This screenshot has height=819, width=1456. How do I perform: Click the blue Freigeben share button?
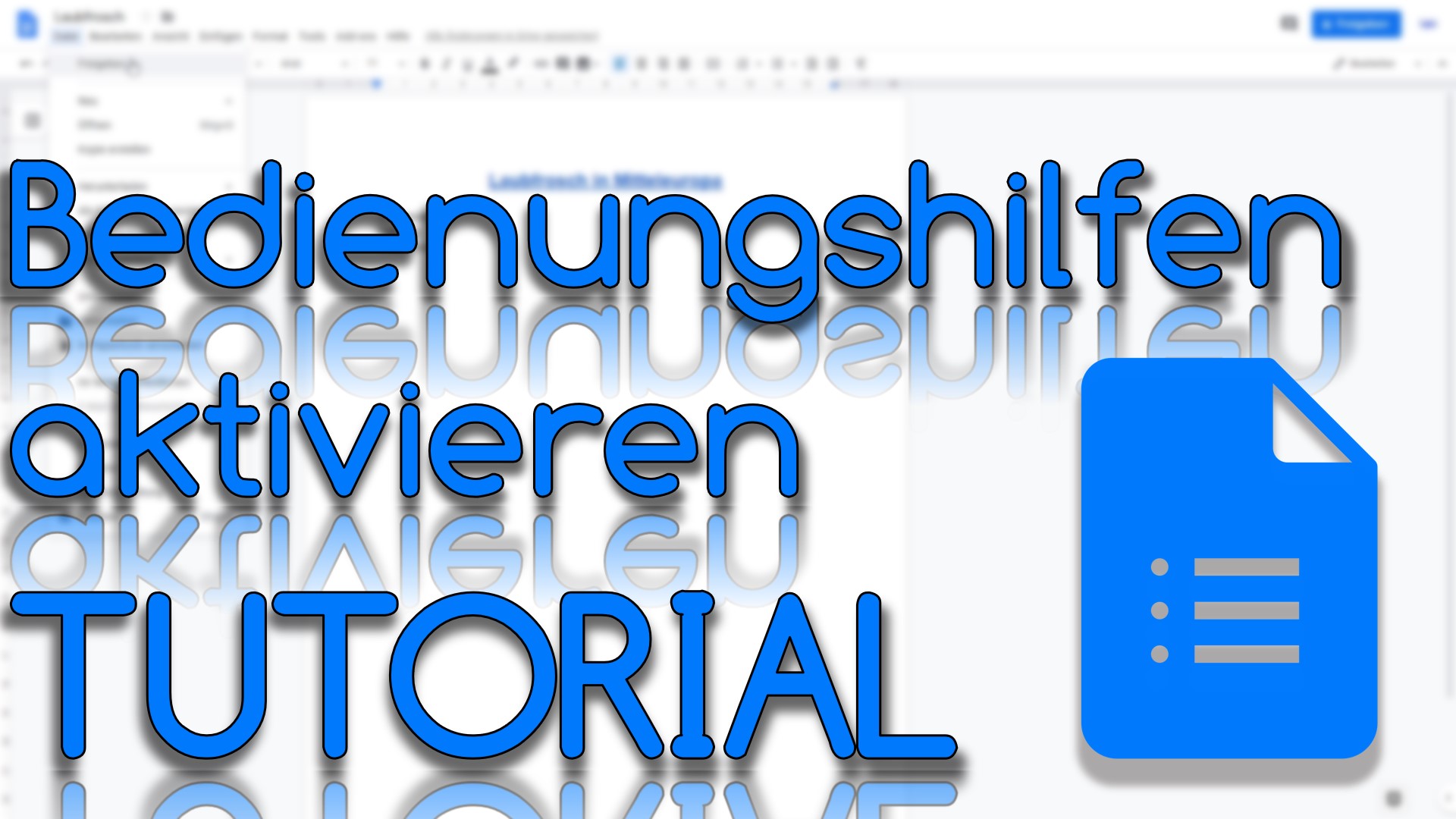pyautogui.click(x=1355, y=24)
